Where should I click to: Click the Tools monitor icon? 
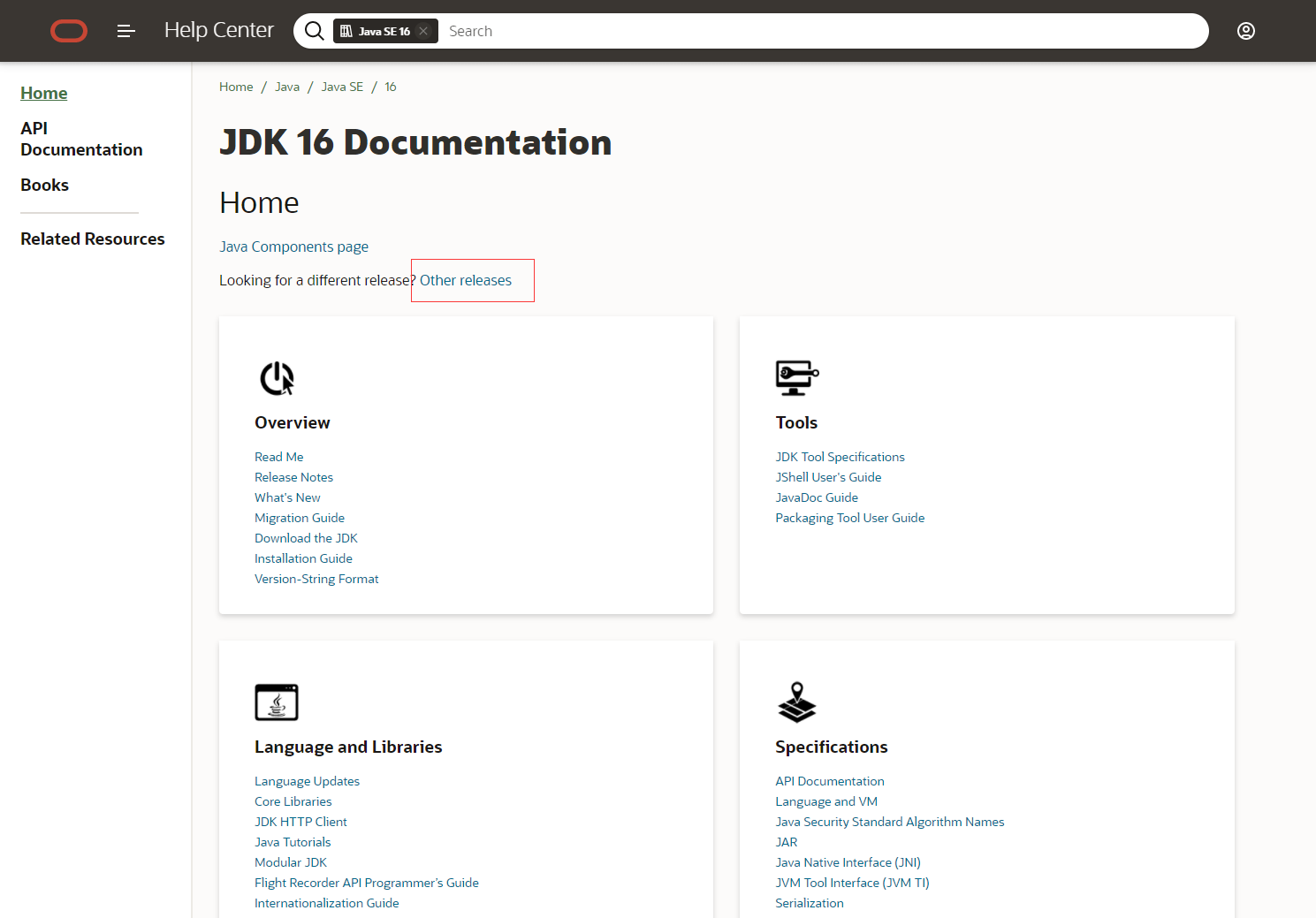point(797,377)
